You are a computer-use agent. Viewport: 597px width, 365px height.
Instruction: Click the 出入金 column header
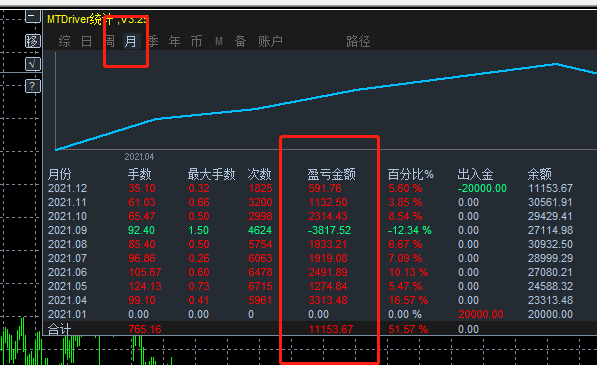tap(476, 174)
